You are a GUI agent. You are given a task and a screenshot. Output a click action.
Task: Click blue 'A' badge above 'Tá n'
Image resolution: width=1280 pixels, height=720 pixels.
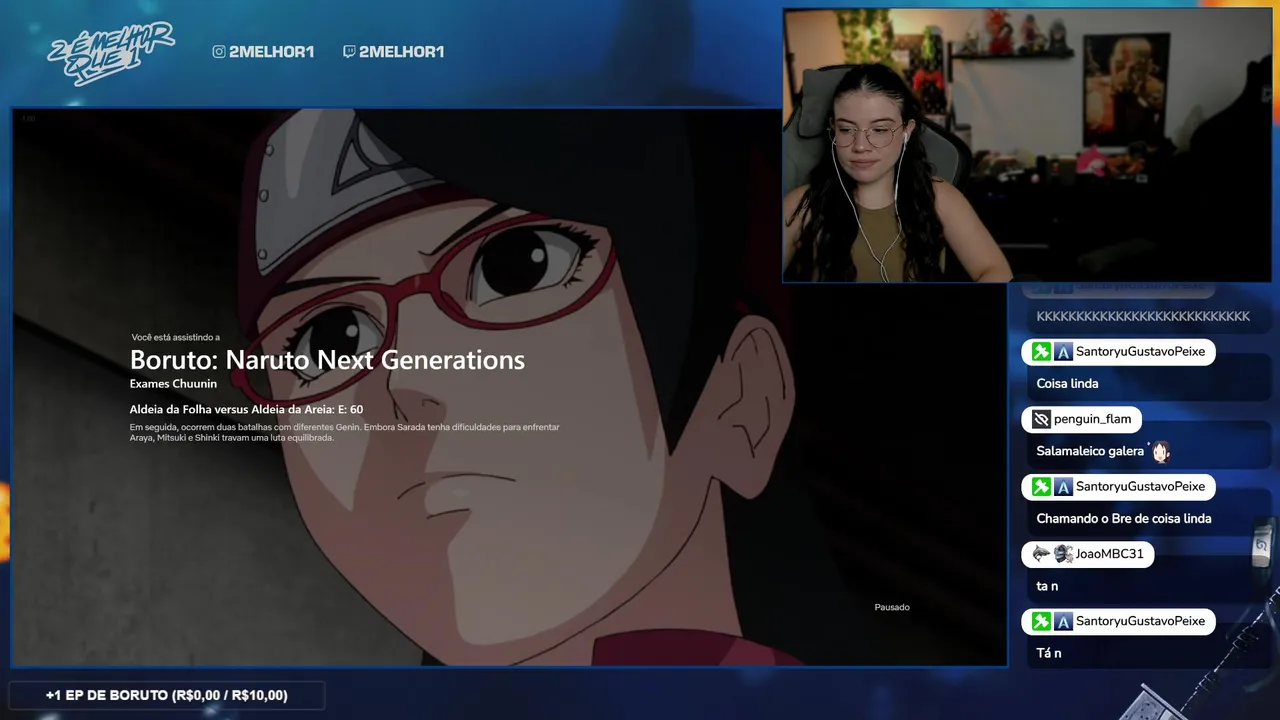click(x=1063, y=622)
